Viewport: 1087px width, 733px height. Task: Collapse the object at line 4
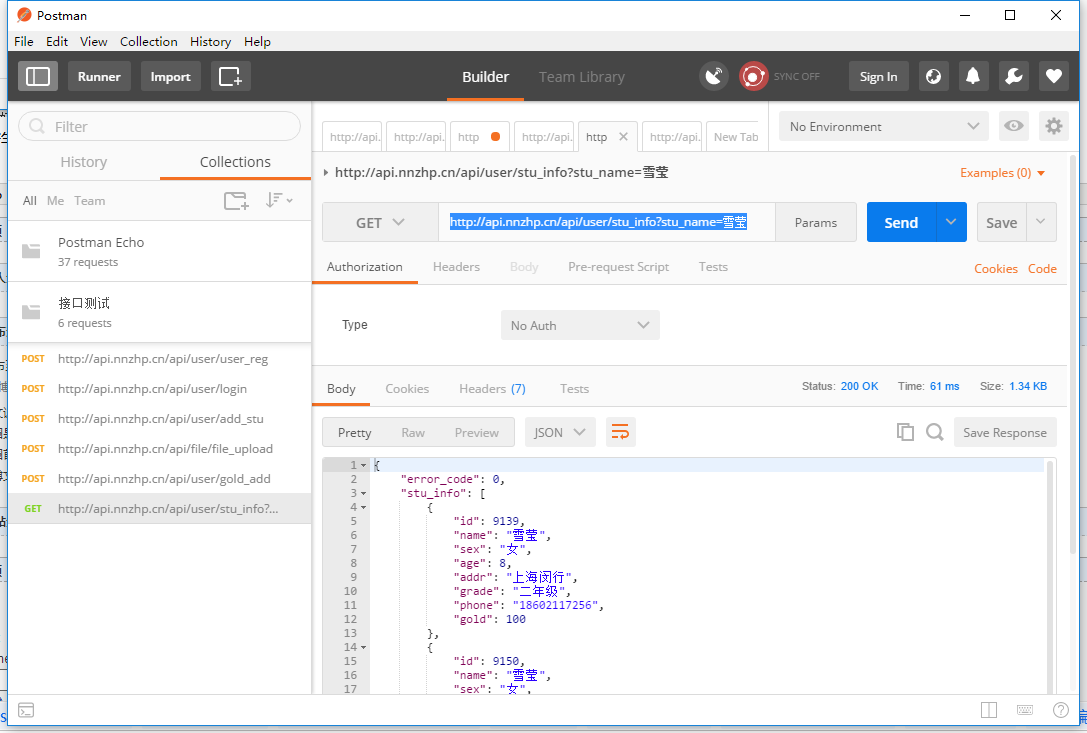click(x=363, y=508)
